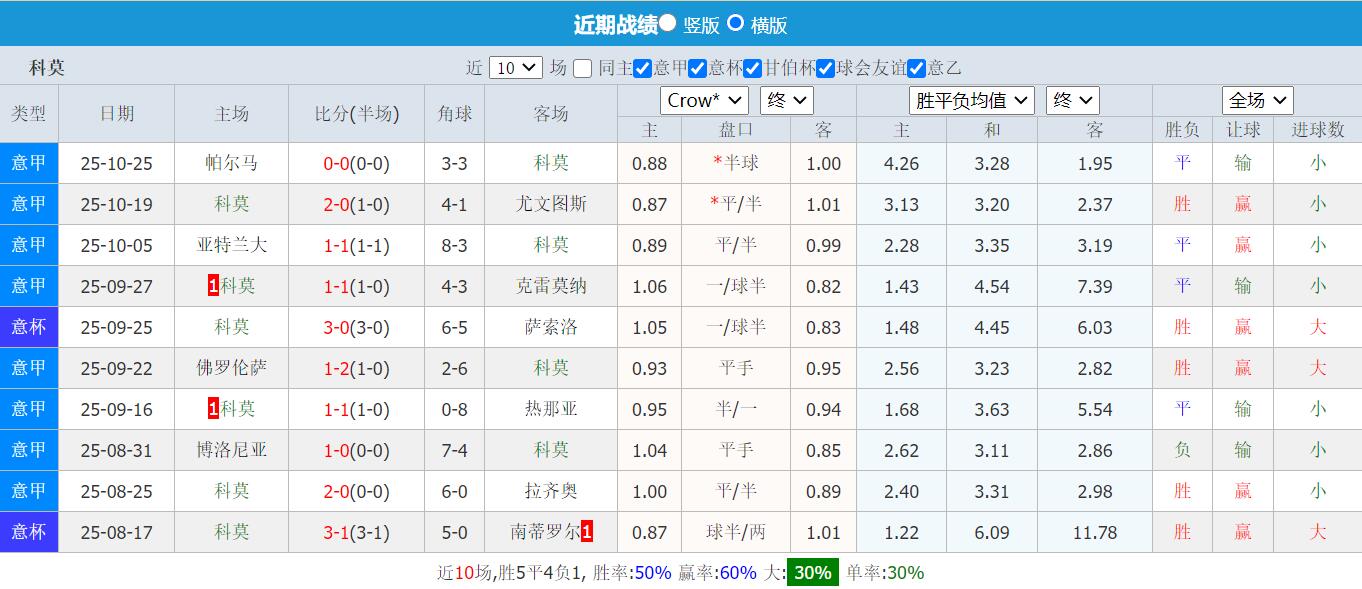Open the 帕尔马 team link
Viewport: 1362px width, 589px height.
(x=231, y=163)
